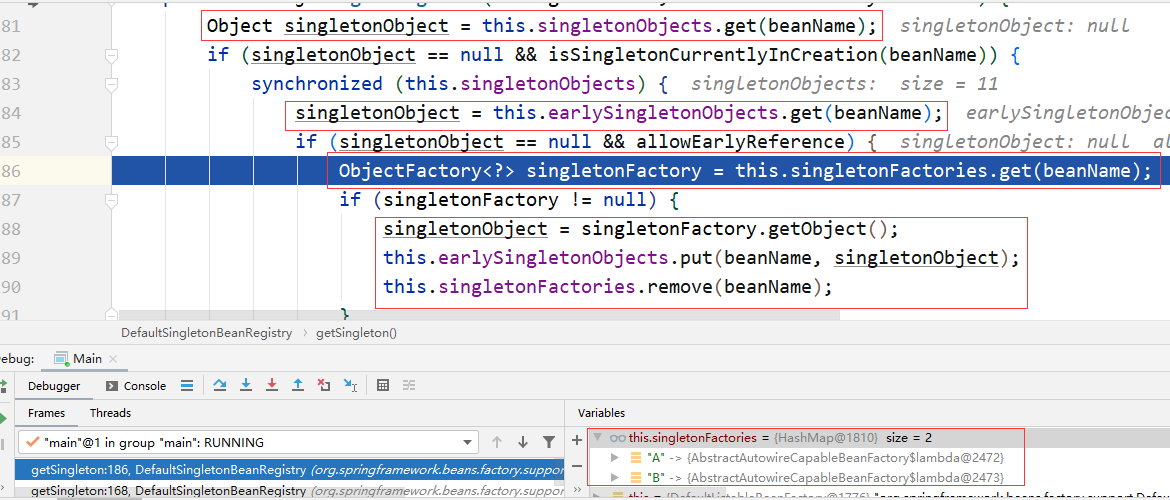Click the Variables panel title
The width and height of the screenshot is (1170, 500).
pyautogui.click(x=601, y=413)
